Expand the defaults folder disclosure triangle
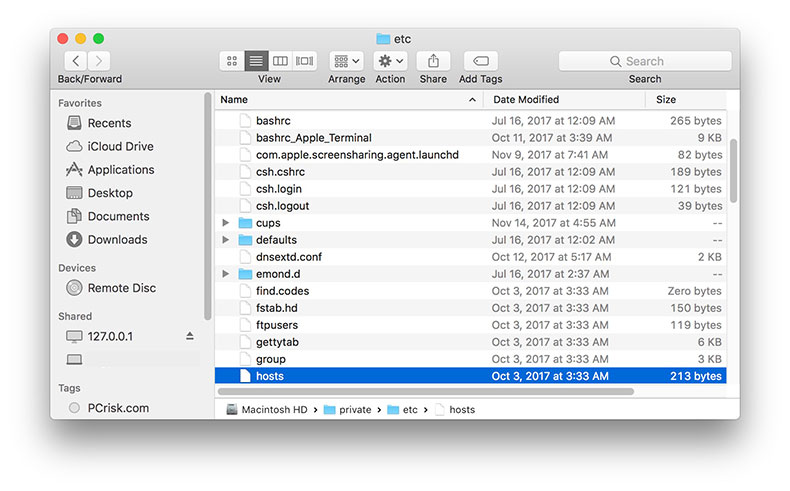Viewport: 790px width, 491px height. click(226, 240)
